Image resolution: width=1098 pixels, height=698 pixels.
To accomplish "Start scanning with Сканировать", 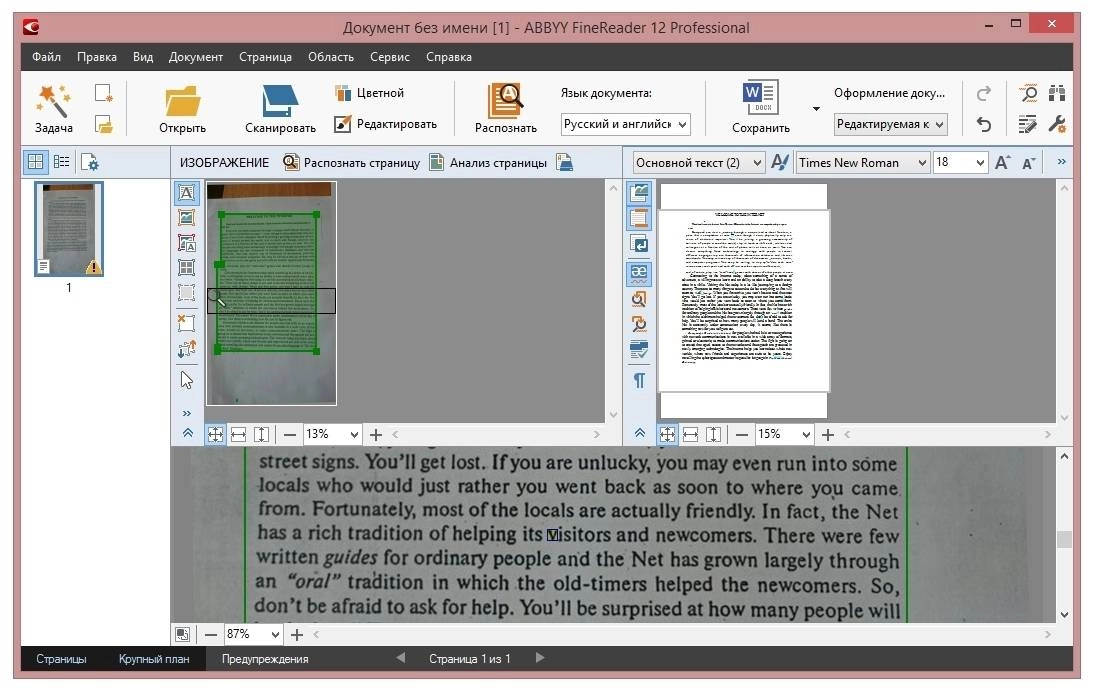I will coord(280,109).
